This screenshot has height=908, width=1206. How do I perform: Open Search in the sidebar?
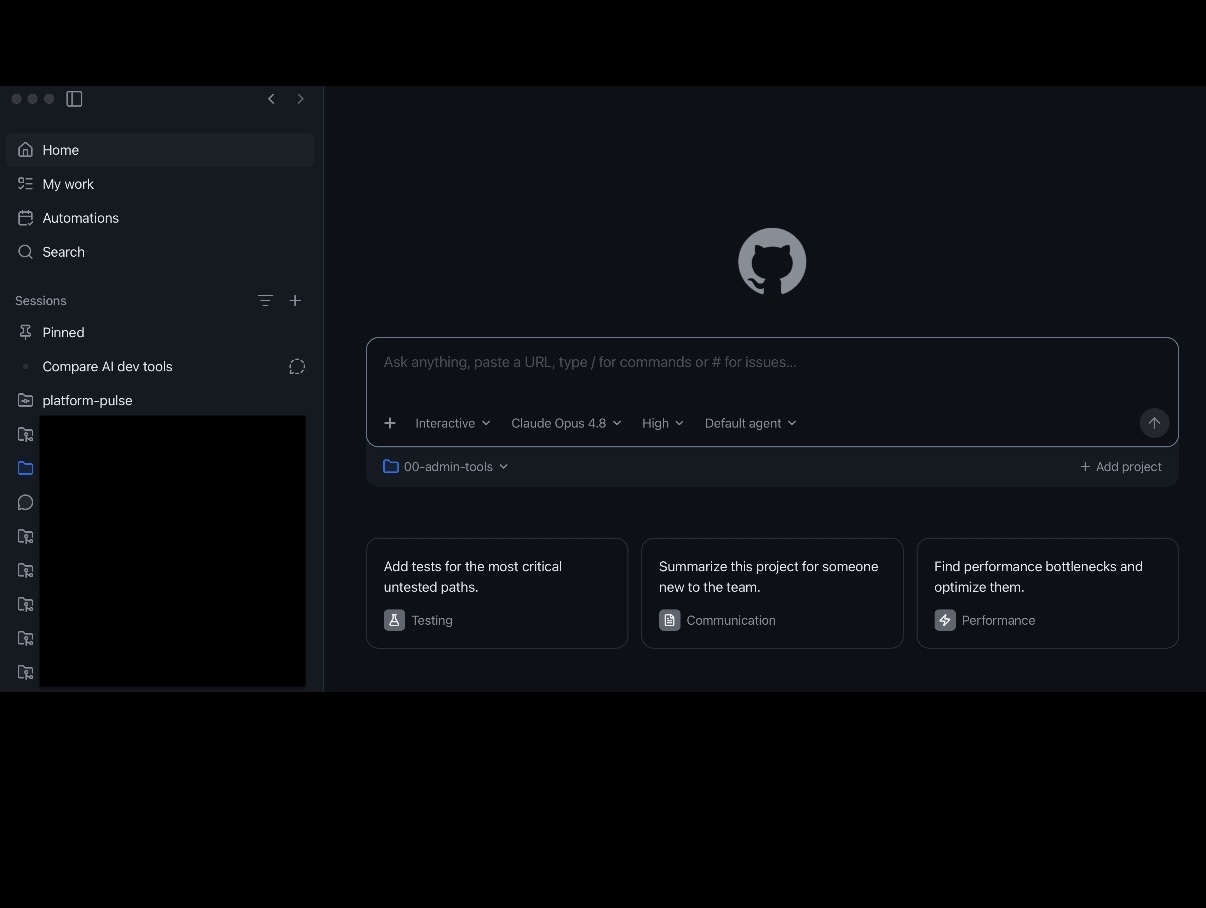click(x=160, y=252)
